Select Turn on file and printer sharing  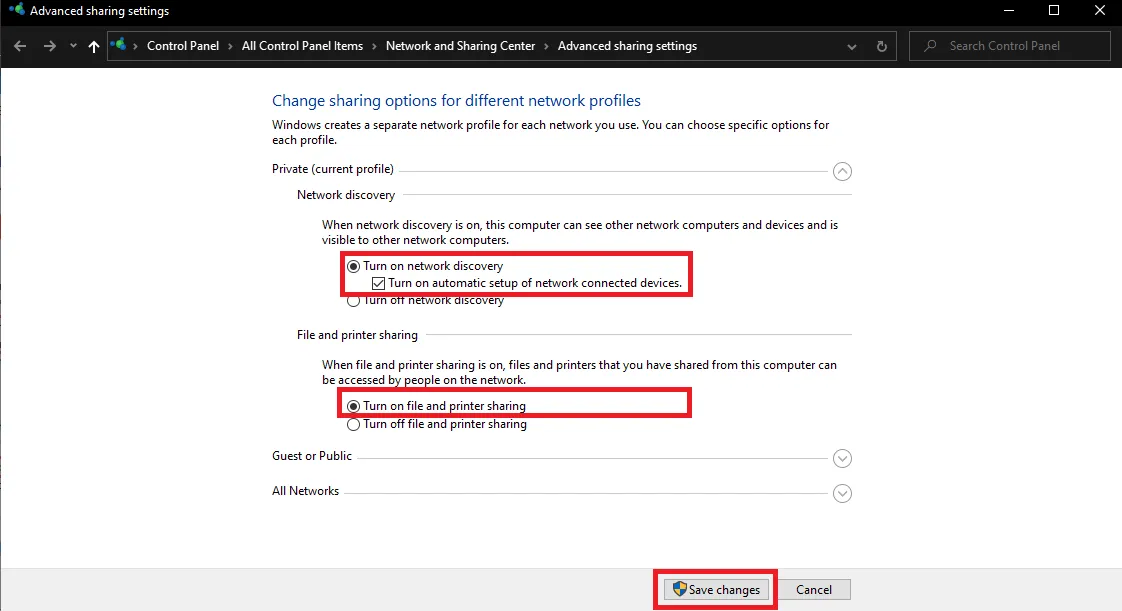(x=353, y=406)
